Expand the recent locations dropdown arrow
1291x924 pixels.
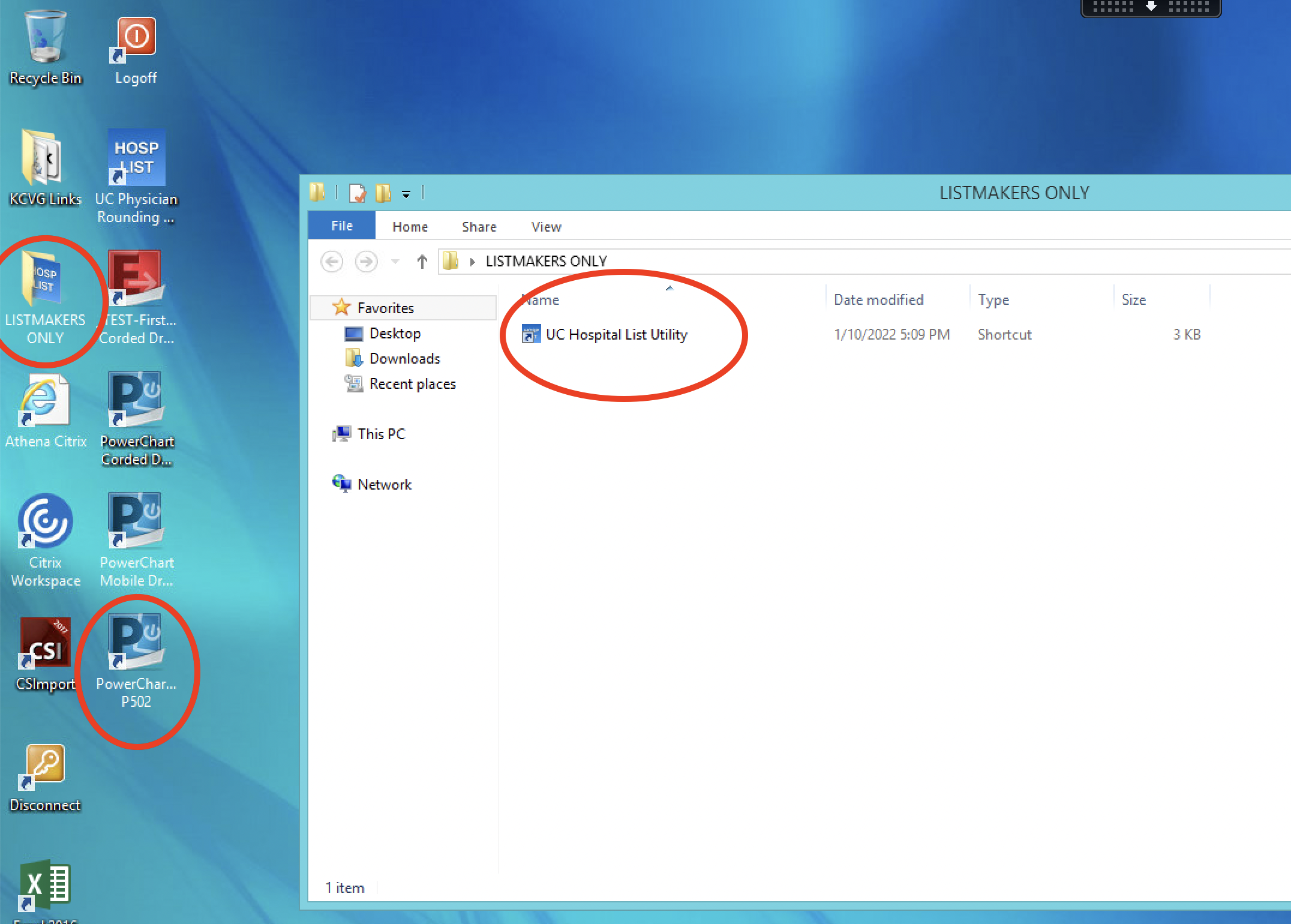click(395, 261)
